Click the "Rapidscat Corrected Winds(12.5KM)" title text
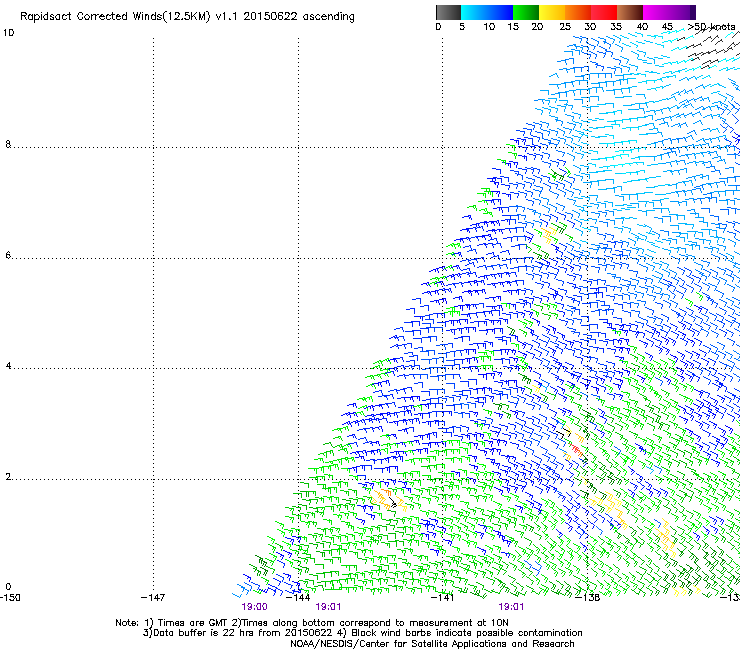The height and width of the screenshot is (650, 740). click(115, 17)
